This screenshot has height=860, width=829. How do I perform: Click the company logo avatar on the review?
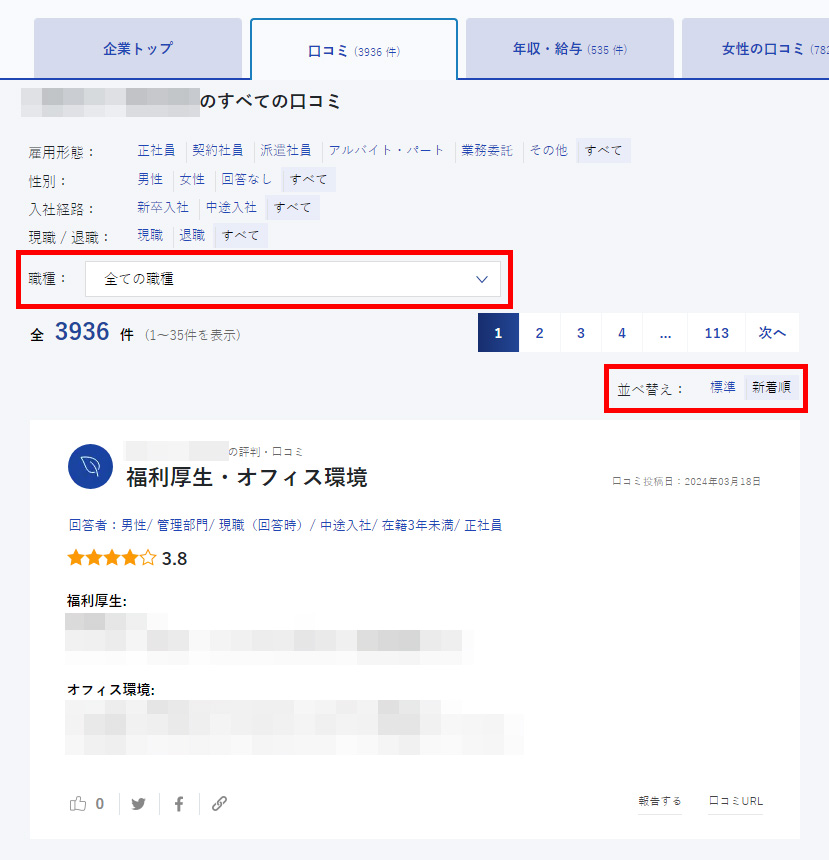pos(90,467)
